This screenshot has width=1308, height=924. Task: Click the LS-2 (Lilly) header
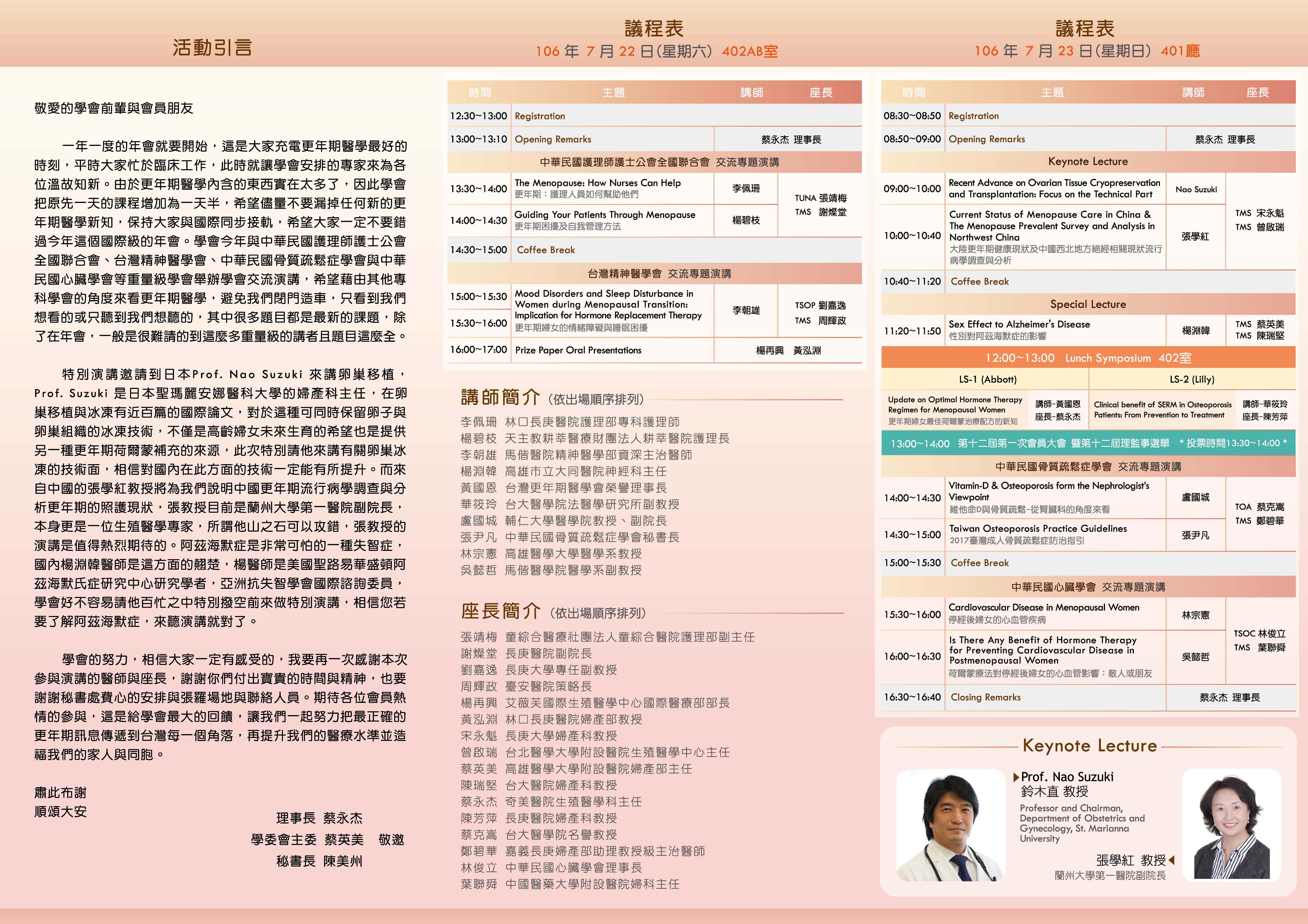[1192, 379]
